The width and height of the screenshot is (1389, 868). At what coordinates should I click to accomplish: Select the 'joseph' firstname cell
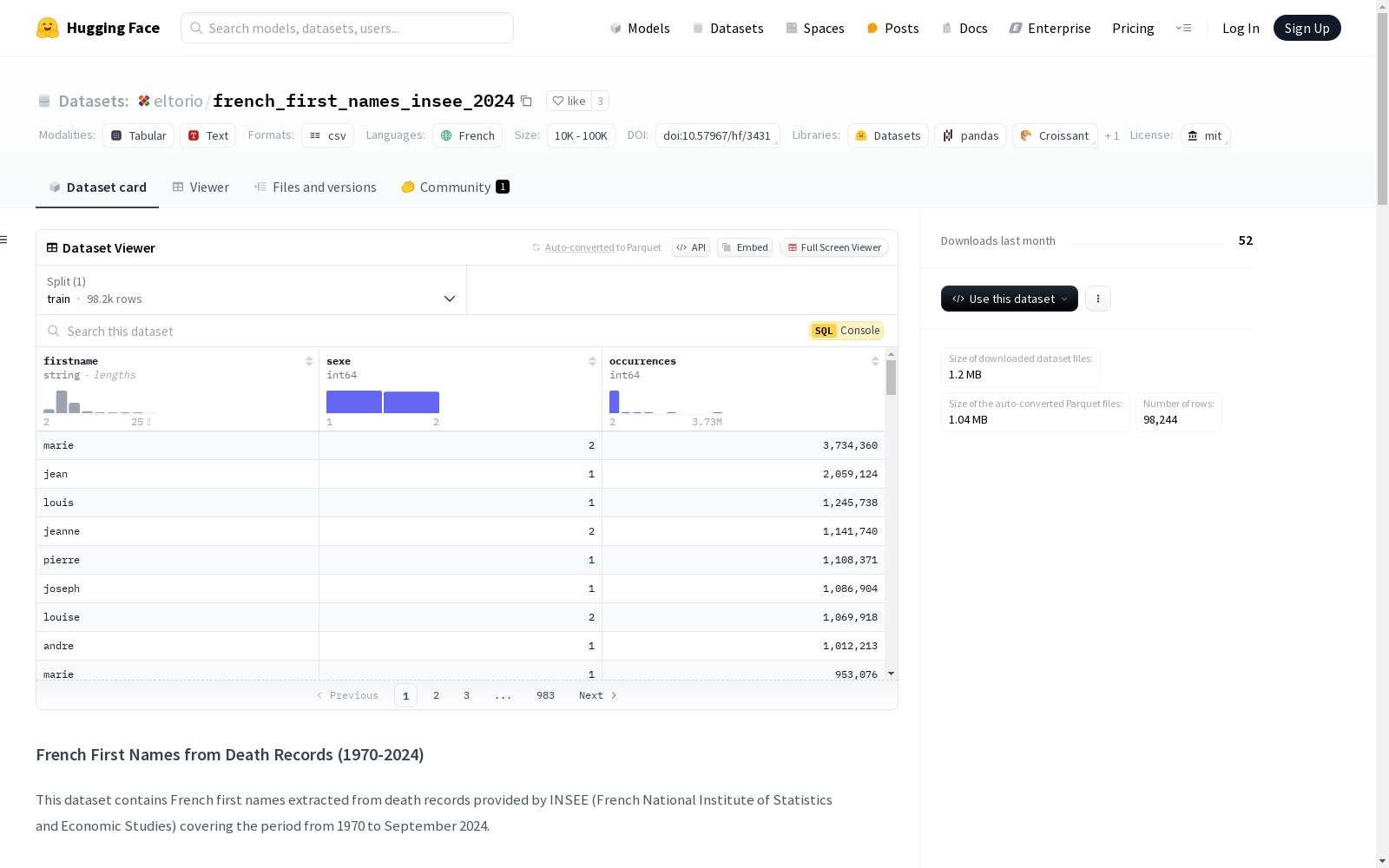(177, 589)
